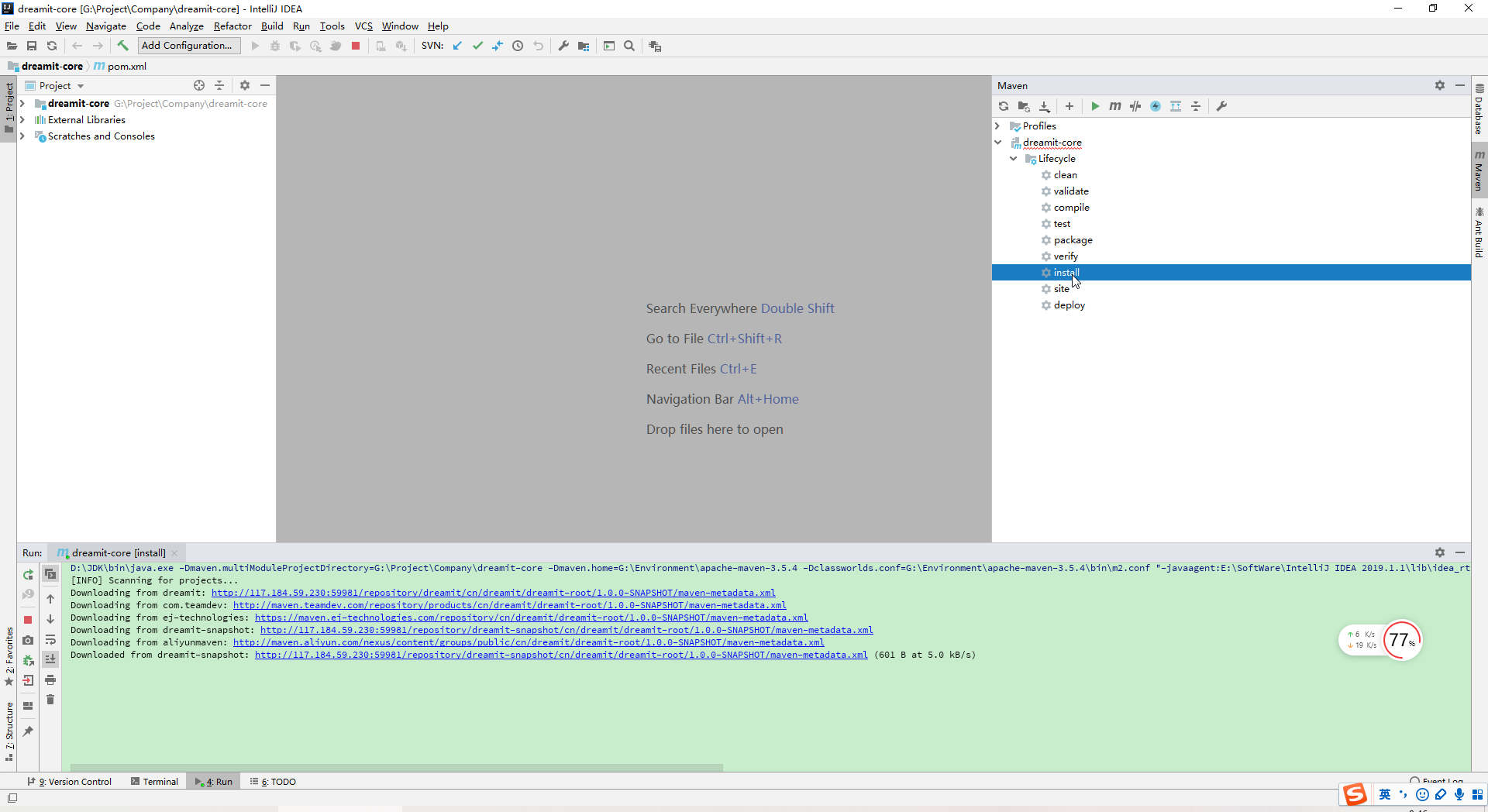Open the 9: Version Control tab

(69, 781)
